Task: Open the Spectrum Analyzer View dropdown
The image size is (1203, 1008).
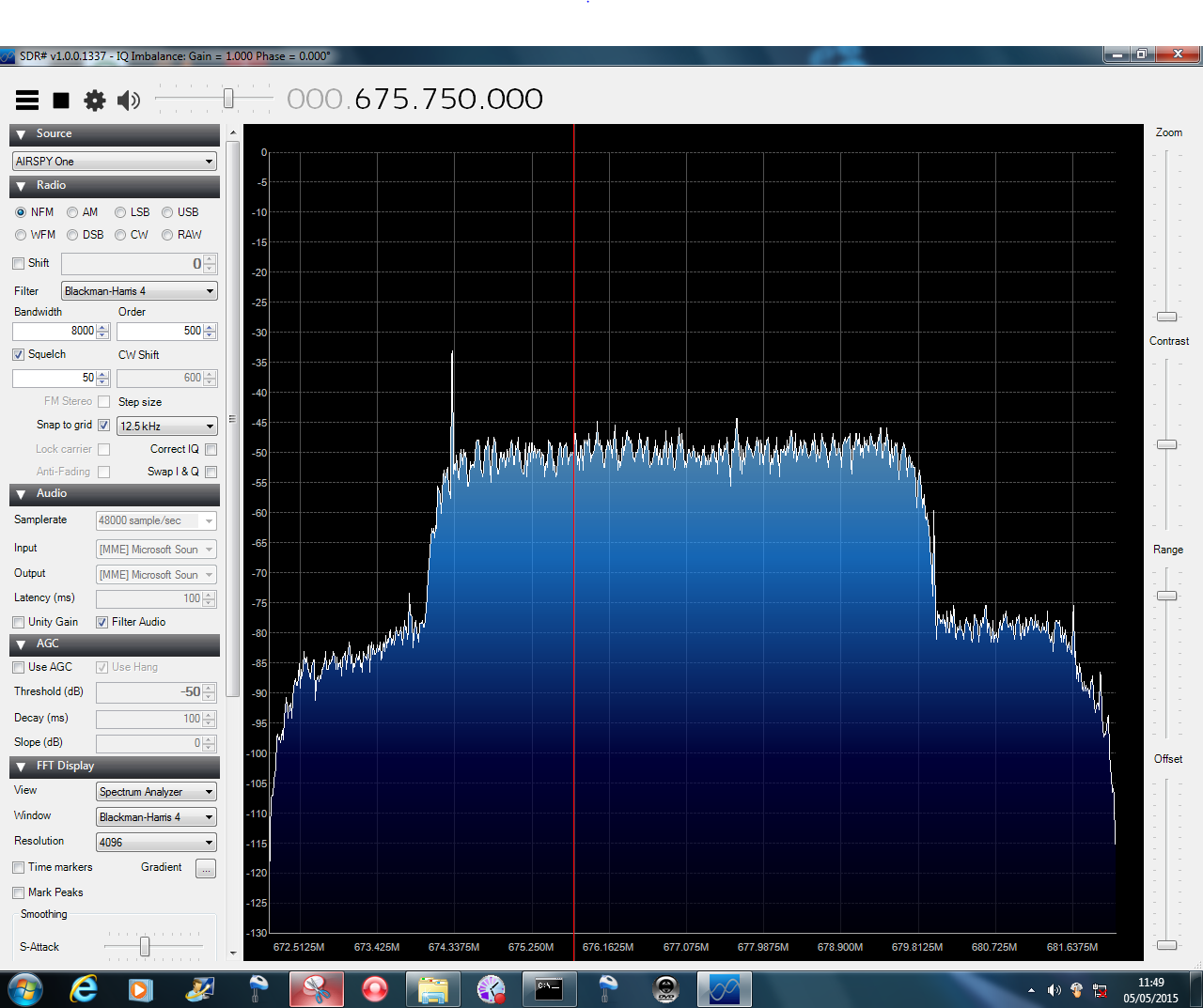Action: coord(156,792)
